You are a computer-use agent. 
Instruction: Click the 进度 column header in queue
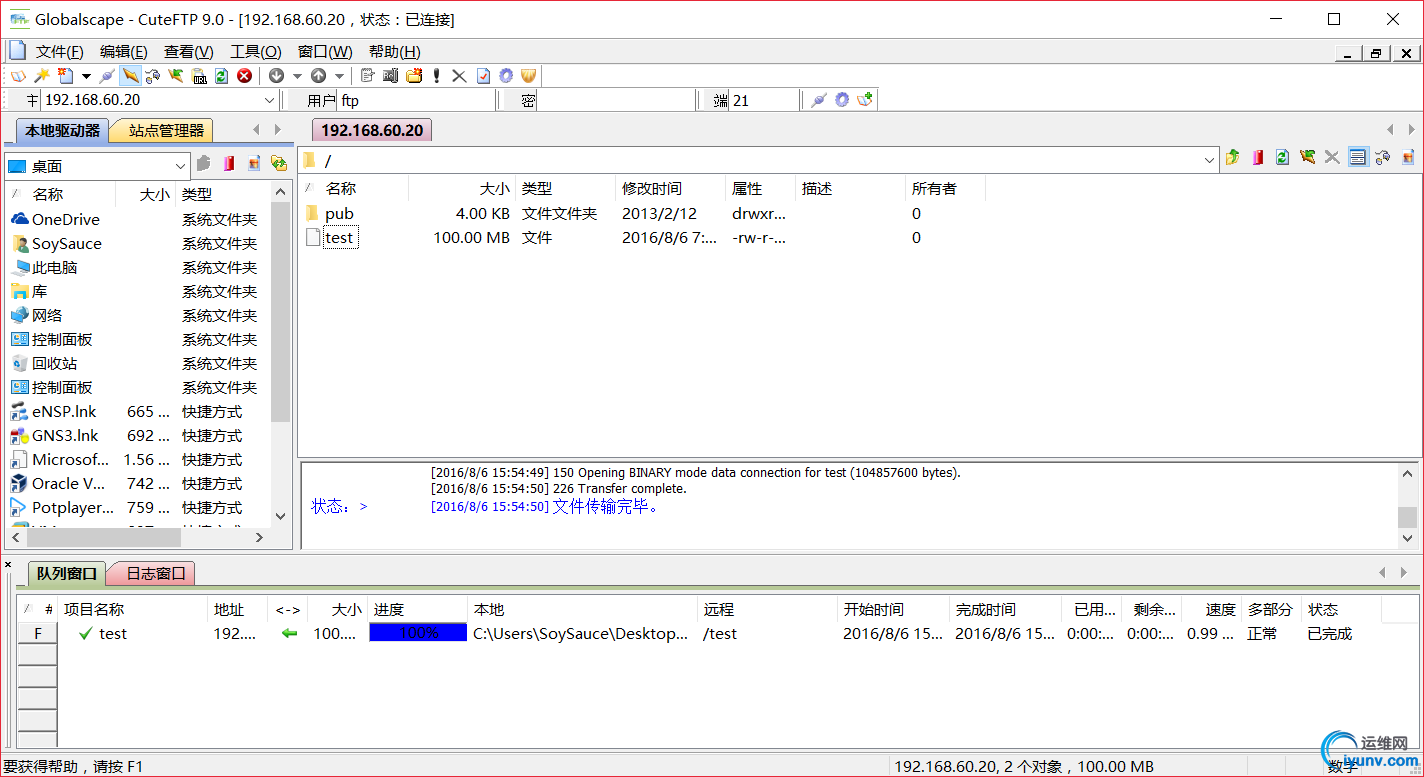point(417,609)
